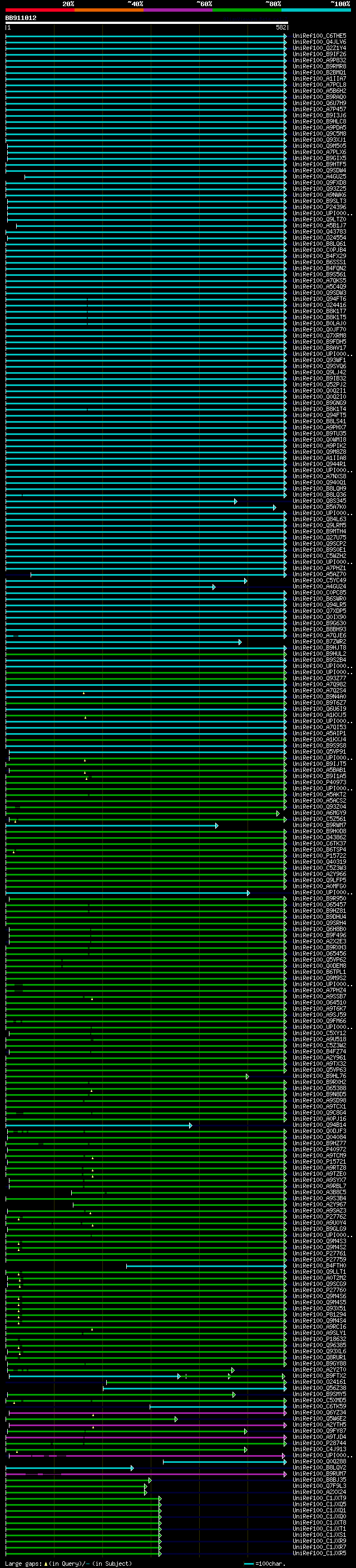Click the purple ~60% identity legend bar
The image size is (356, 1568).
(x=177, y=11)
